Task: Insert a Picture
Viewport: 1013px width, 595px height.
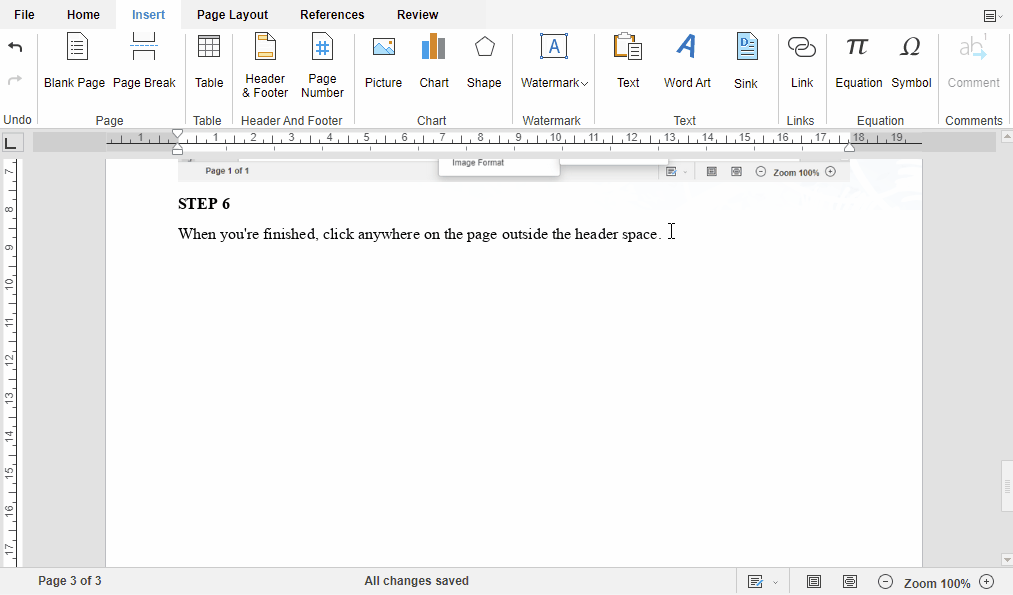Action: pos(383,62)
